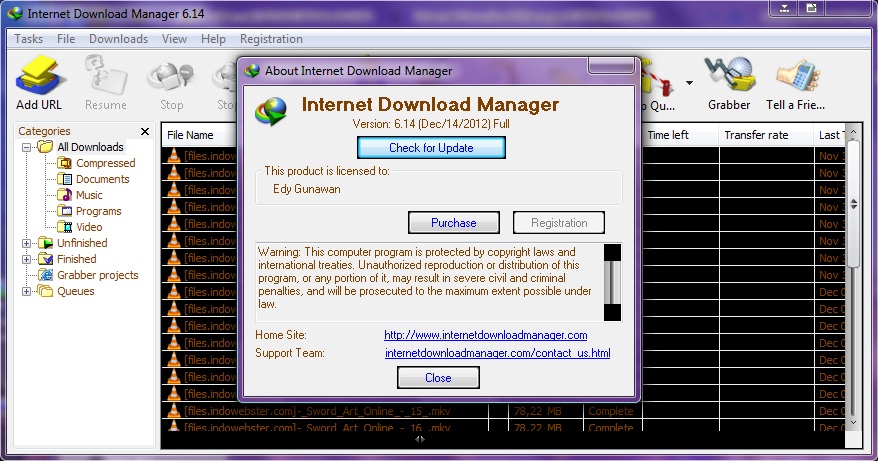
Task: Select the Finished category
Action: tap(77, 259)
